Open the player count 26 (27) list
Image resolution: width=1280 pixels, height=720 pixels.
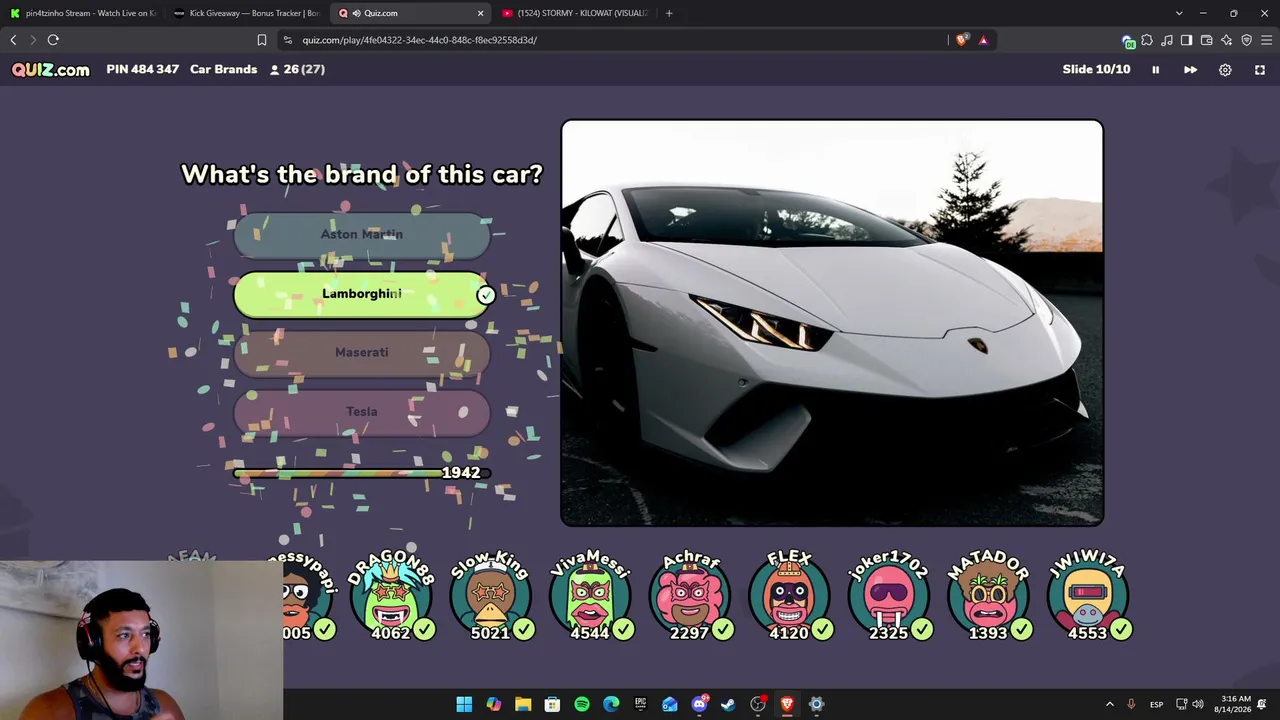298,70
